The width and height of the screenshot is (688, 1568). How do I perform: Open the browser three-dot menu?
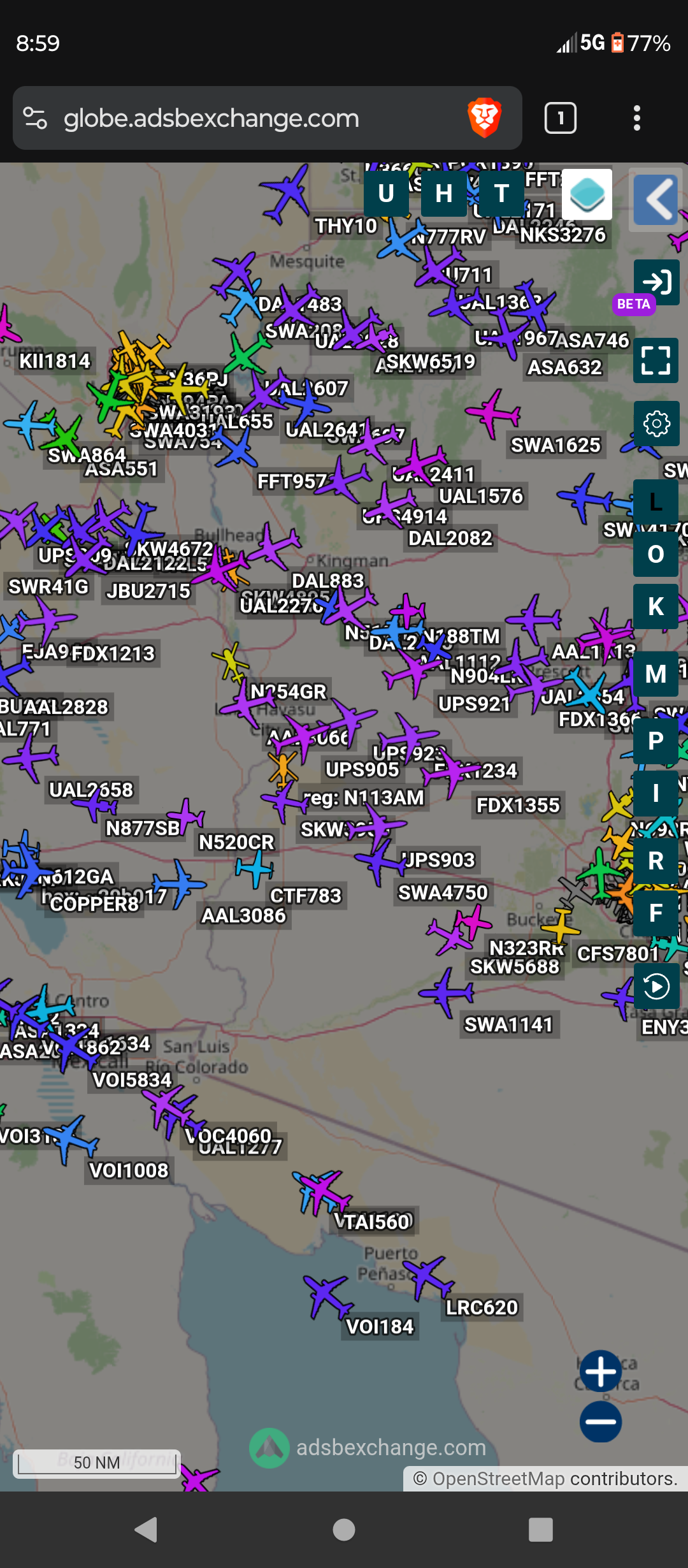[637, 118]
